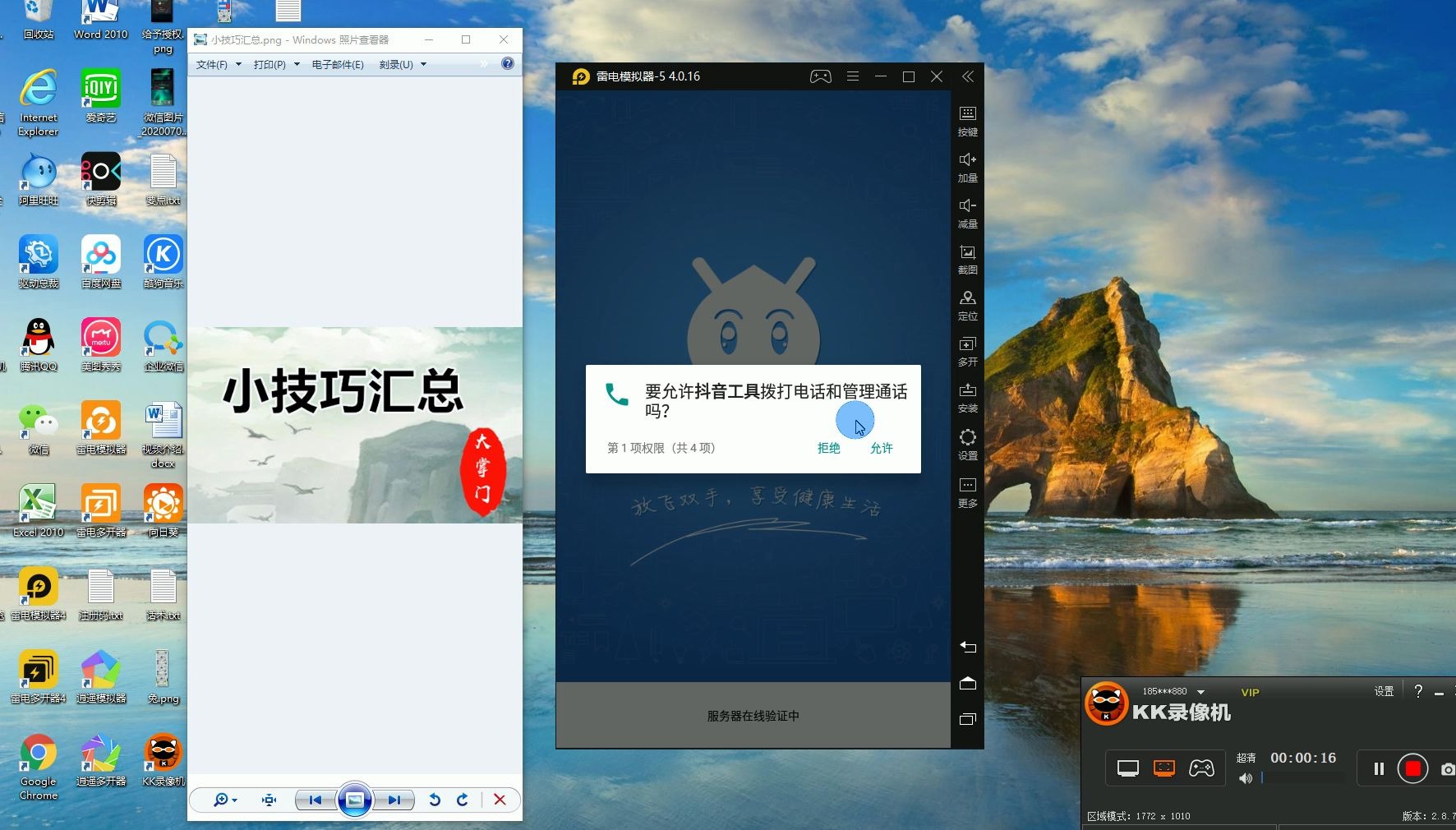Open 多开 multi-instance tool

[967, 351]
